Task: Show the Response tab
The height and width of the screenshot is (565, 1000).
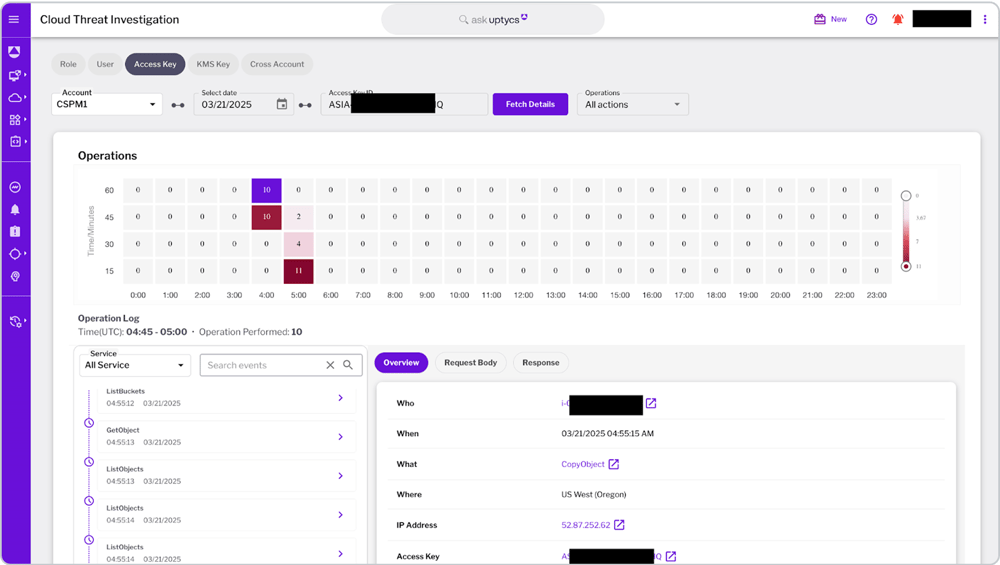Action: click(541, 362)
